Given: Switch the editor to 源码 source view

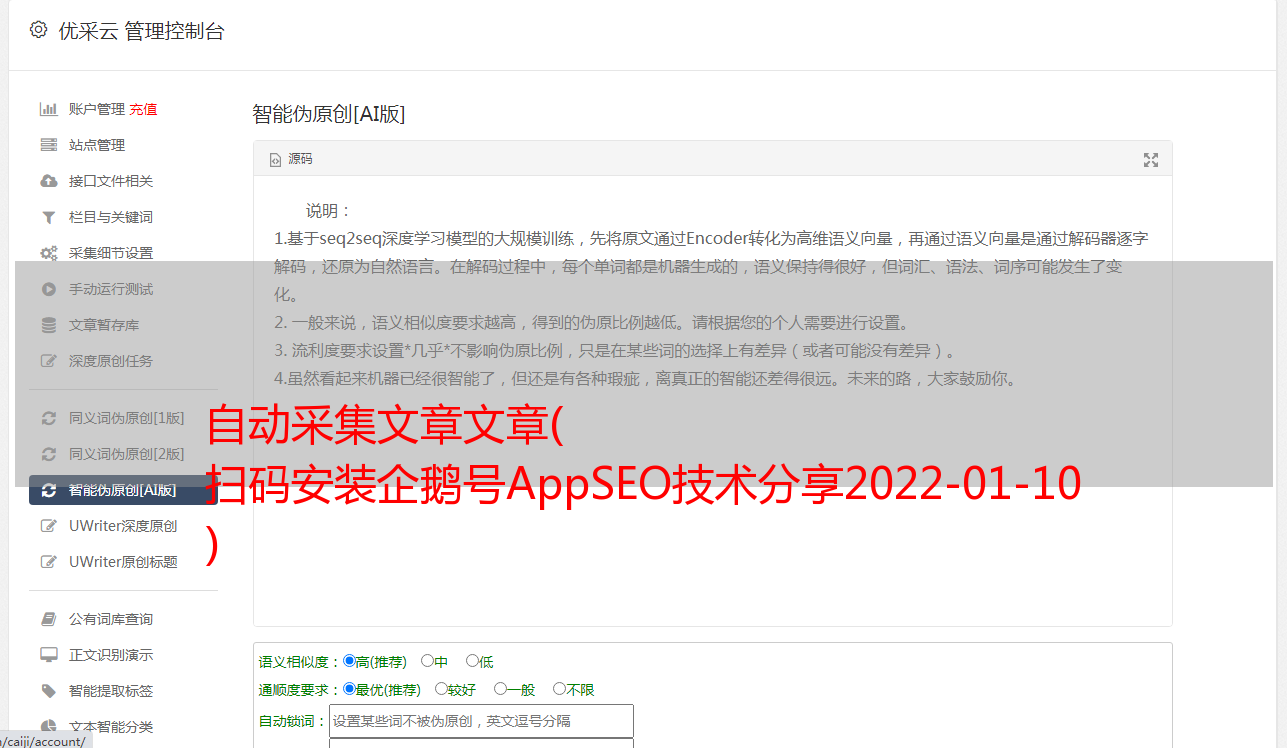Looking at the screenshot, I should click(x=291, y=159).
